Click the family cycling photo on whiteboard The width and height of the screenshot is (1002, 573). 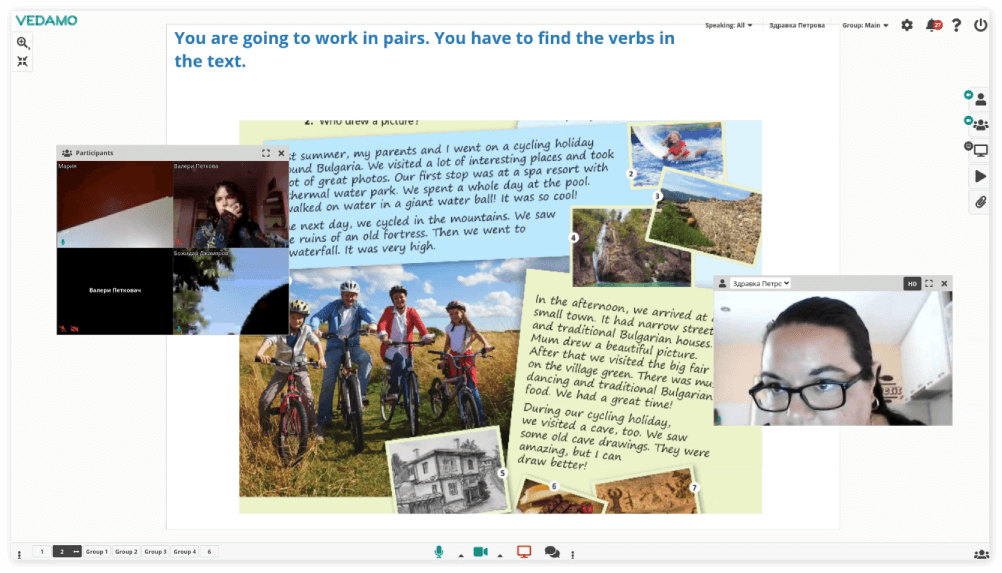point(383,377)
